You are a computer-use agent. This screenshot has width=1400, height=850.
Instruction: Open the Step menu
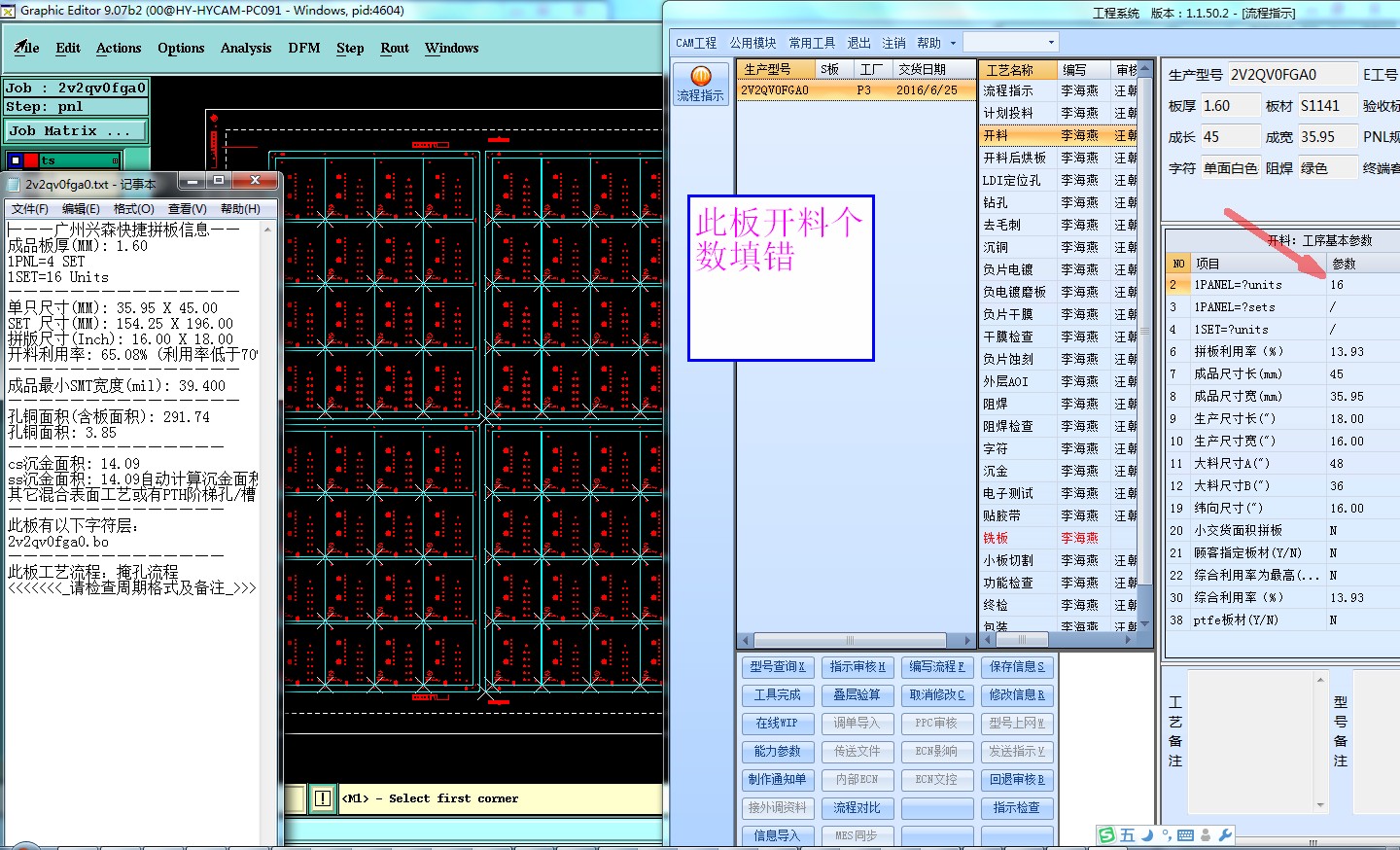tap(350, 48)
